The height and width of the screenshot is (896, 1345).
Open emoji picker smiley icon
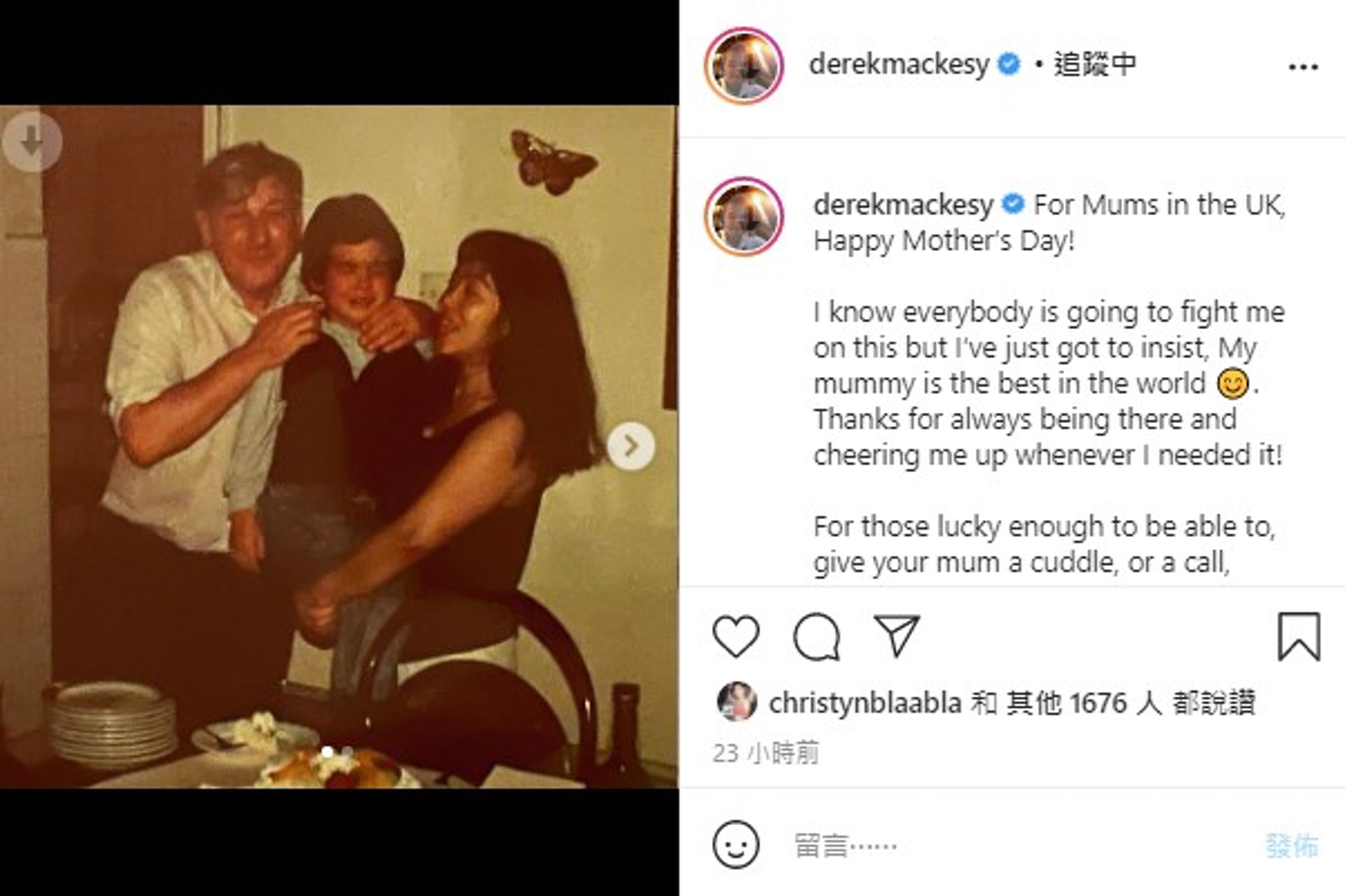(736, 844)
